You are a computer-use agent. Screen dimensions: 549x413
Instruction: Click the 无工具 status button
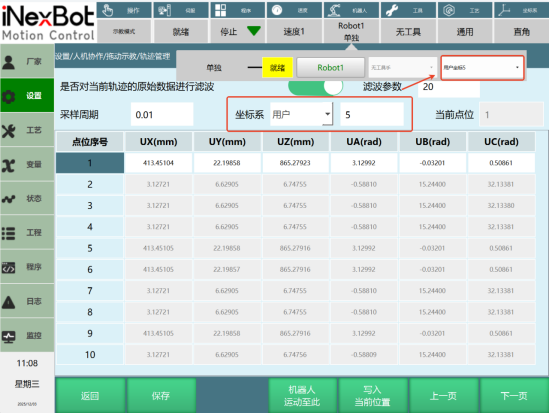coord(408,32)
